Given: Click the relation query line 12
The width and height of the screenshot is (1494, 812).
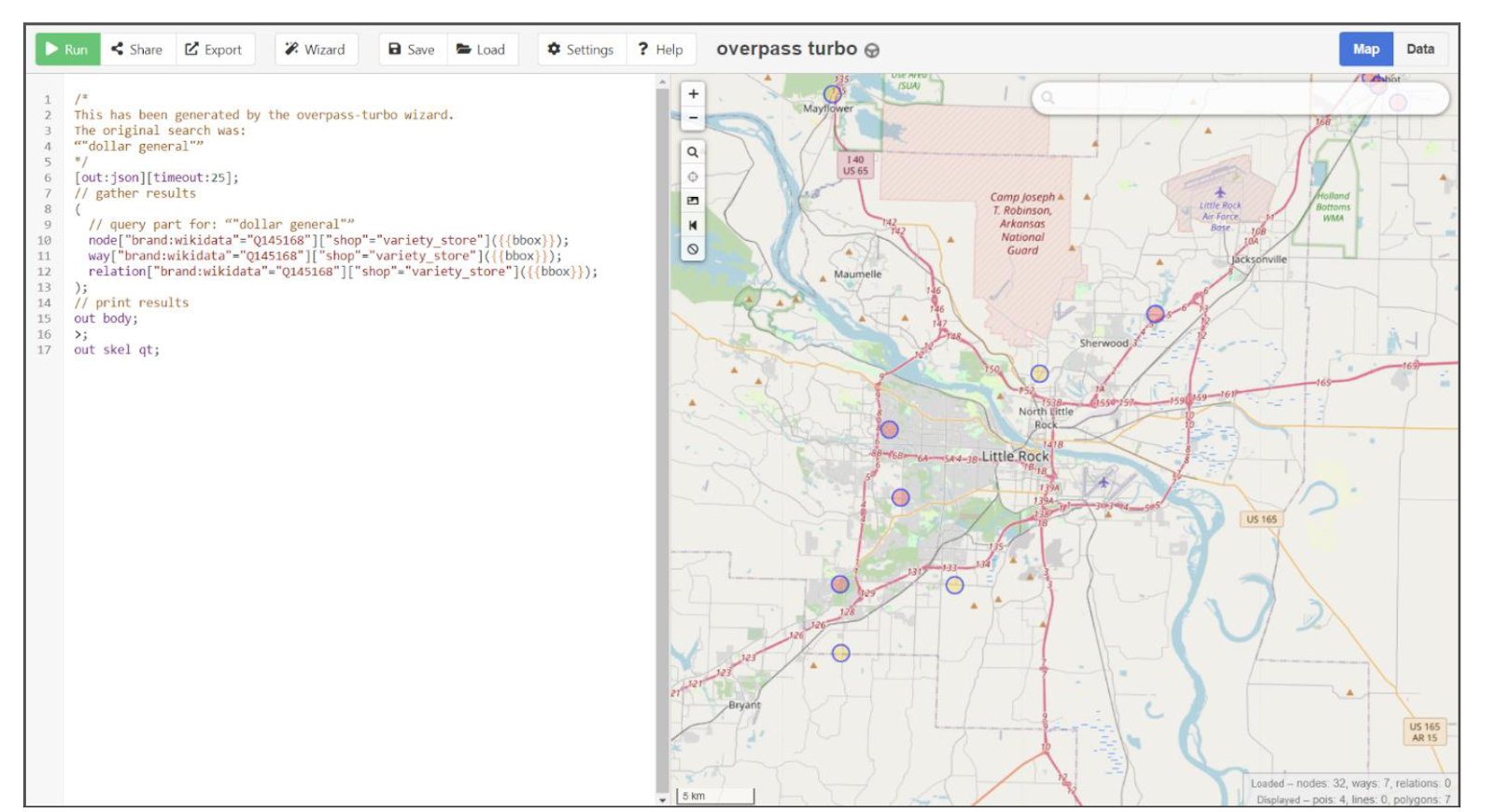Looking at the screenshot, I should [343, 272].
